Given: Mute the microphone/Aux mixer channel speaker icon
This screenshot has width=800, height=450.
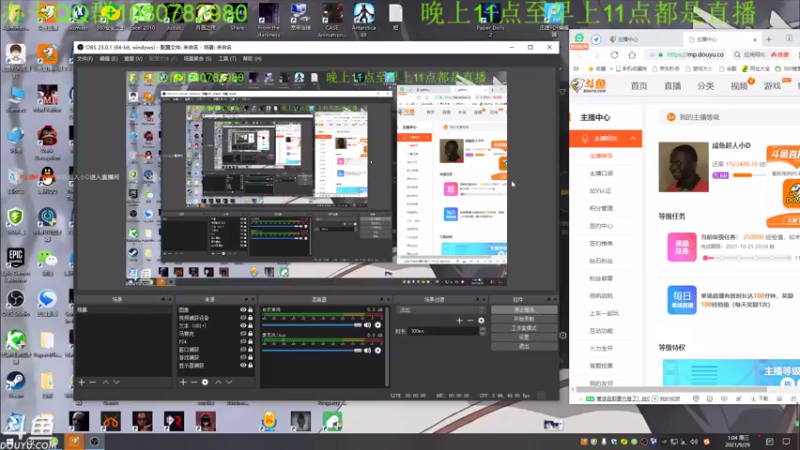Looking at the screenshot, I should [x=367, y=351].
